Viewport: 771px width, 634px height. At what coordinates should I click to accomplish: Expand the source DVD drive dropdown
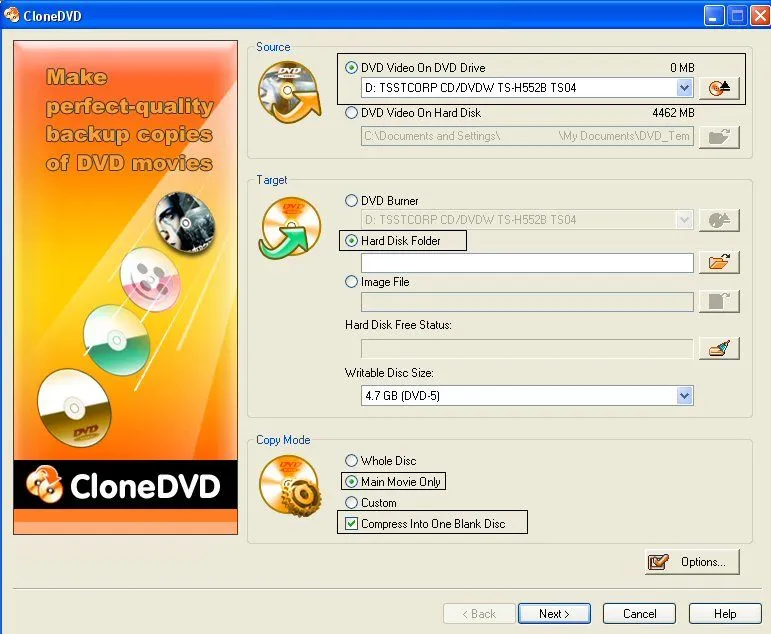pos(684,88)
